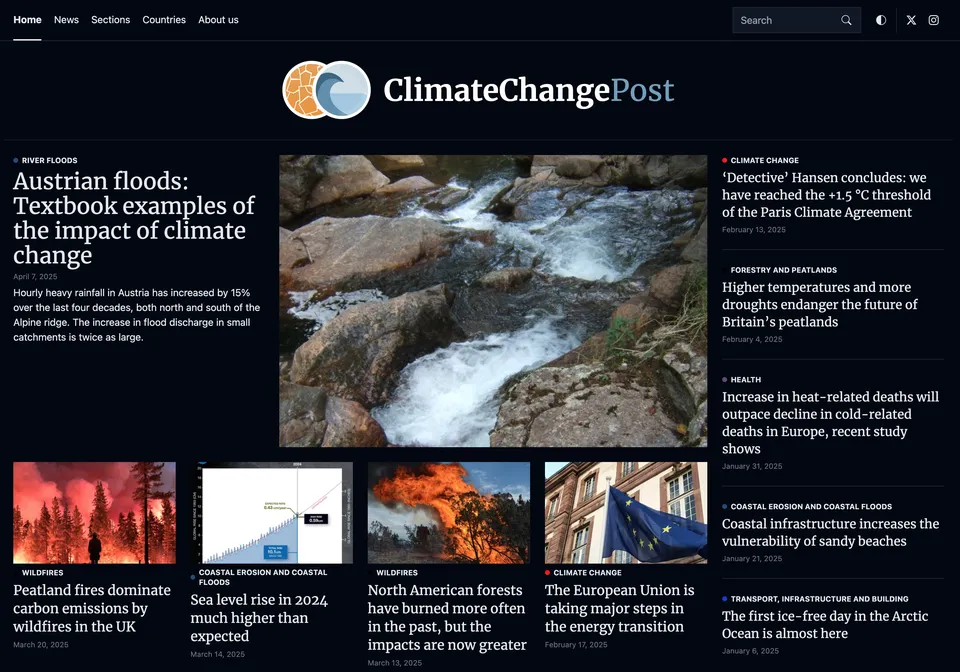Read the Peatland fires in the UK article
The width and height of the screenshot is (960, 672).
tap(92, 608)
